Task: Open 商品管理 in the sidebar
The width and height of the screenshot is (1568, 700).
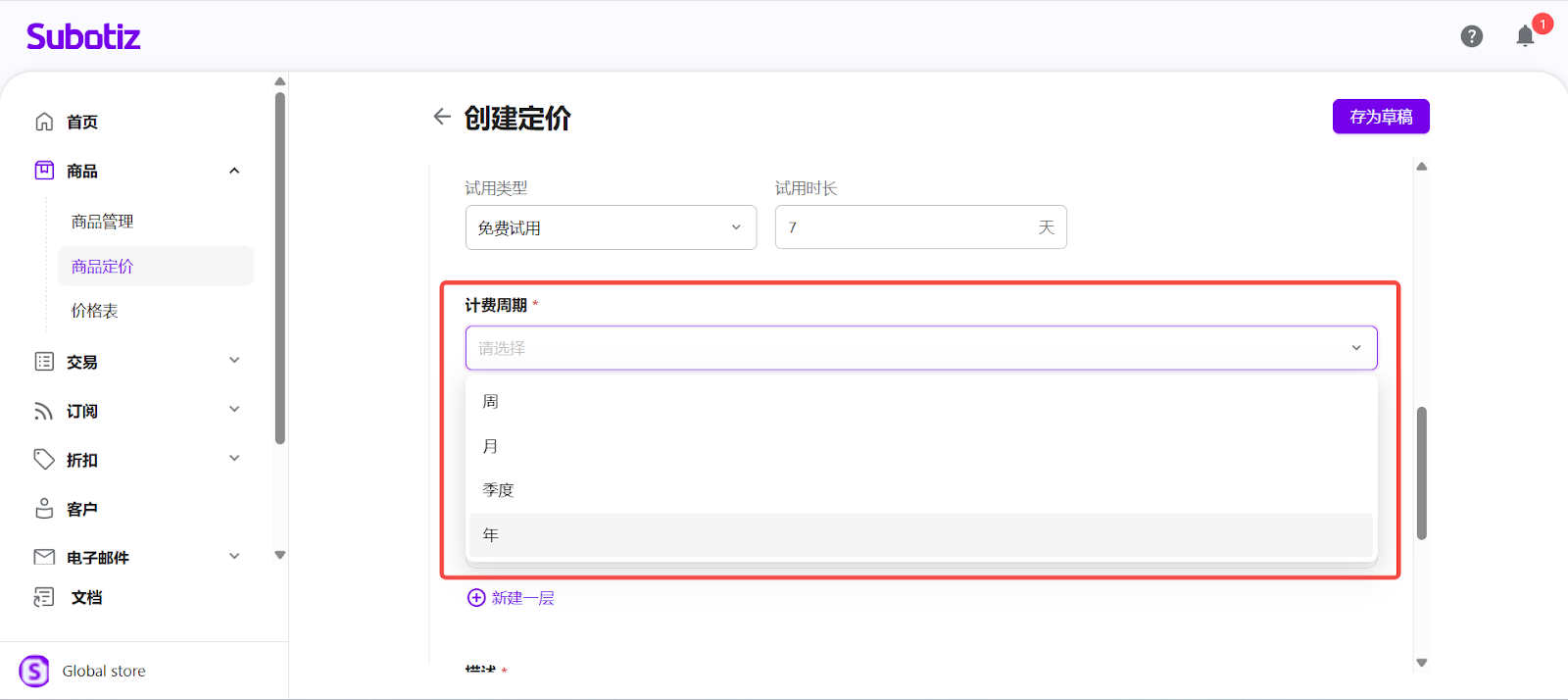Action: pos(103,222)
